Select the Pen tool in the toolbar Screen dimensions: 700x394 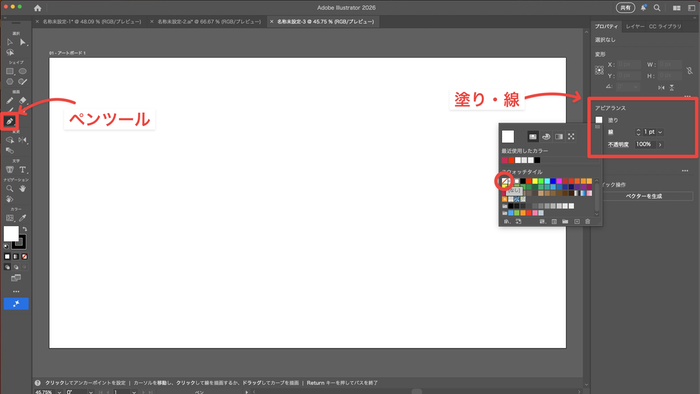9,121
